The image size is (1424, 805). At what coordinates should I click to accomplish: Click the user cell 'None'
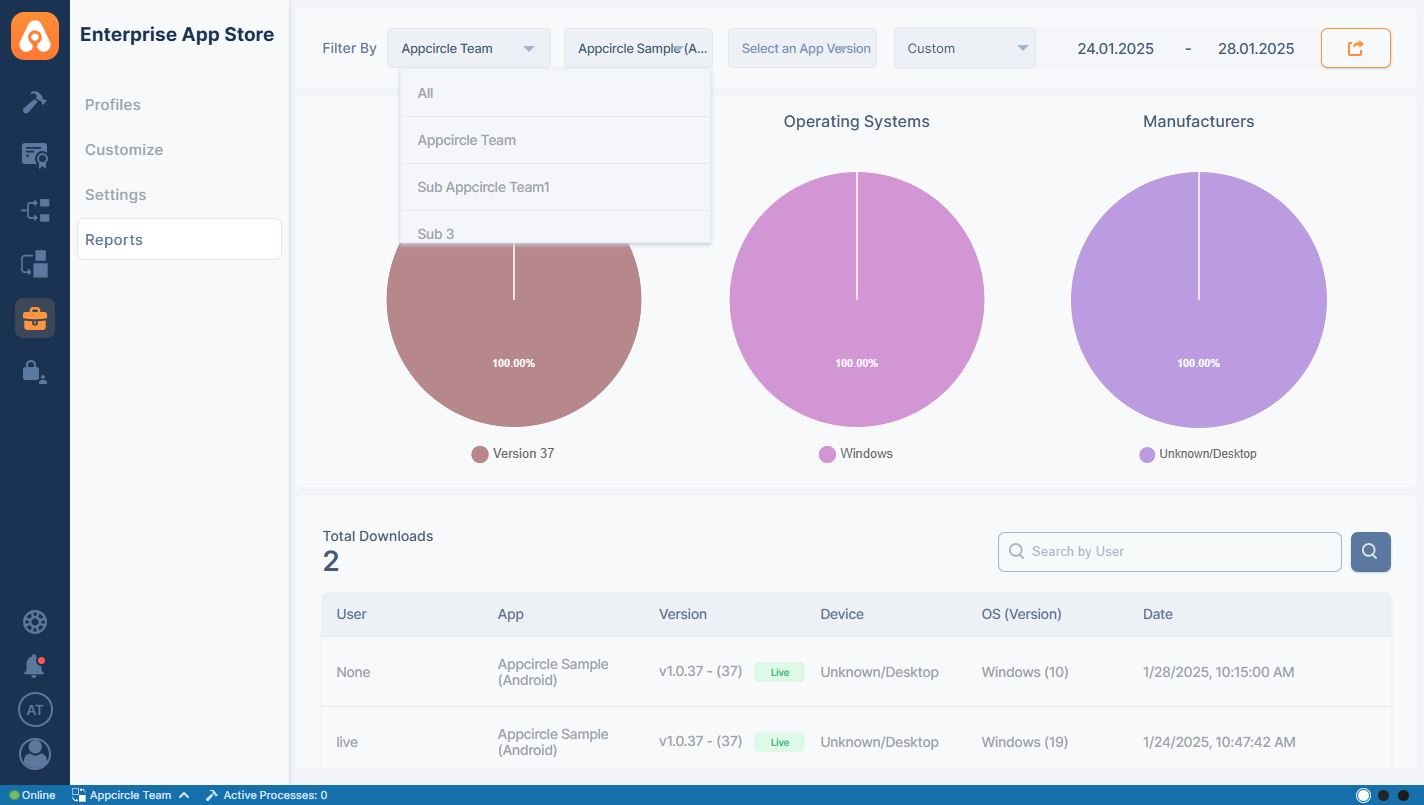tap(354, 672)
